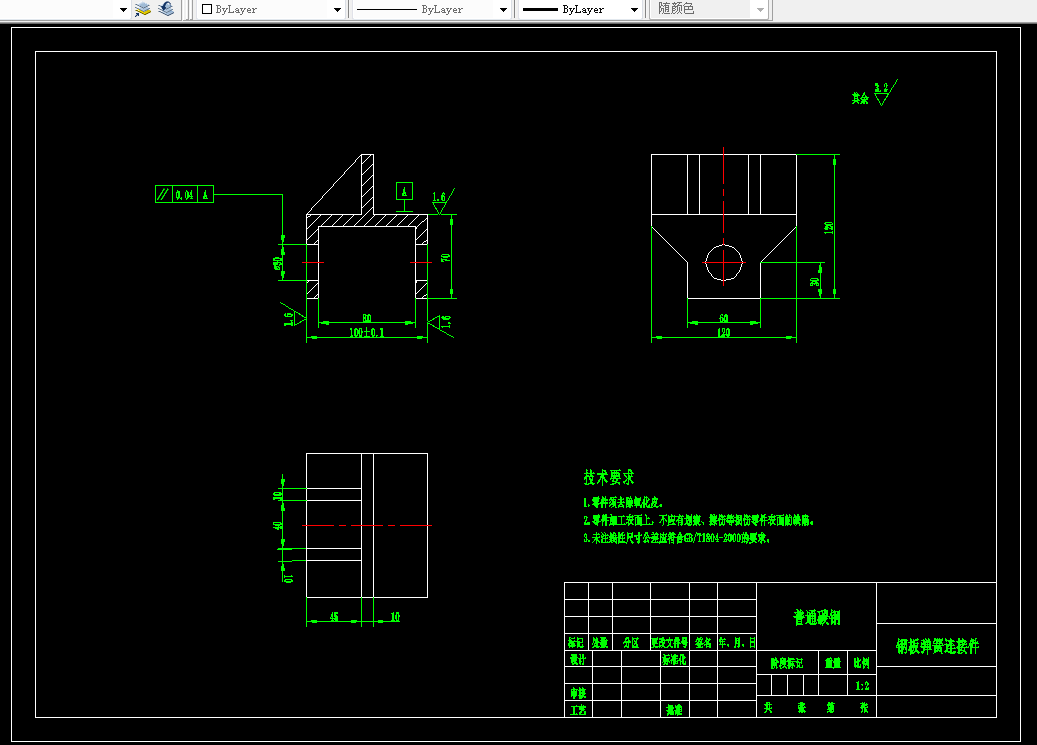Select the circle in the right view

tap(724, 263)
